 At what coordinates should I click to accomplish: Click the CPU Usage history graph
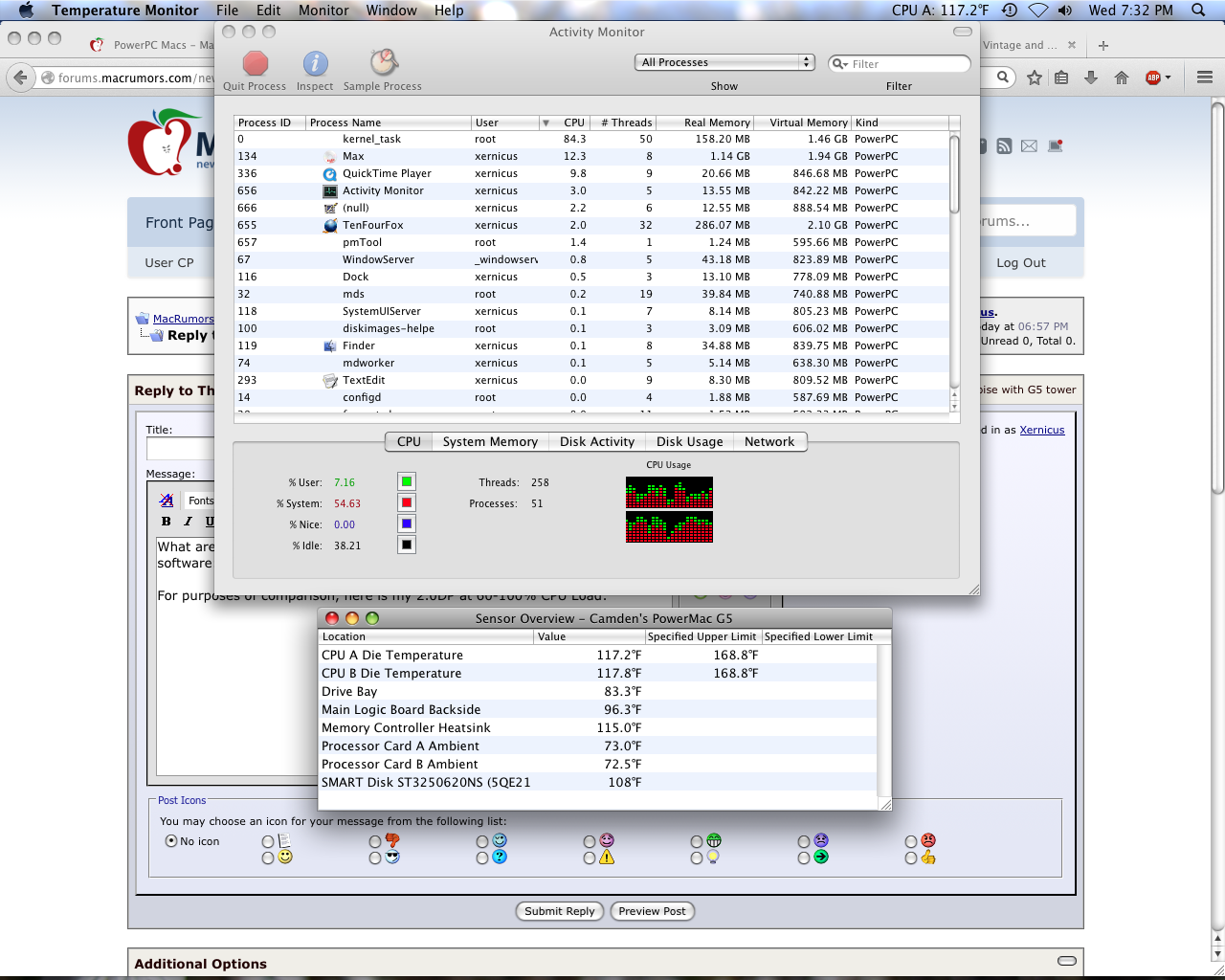[x=669, y=510]
